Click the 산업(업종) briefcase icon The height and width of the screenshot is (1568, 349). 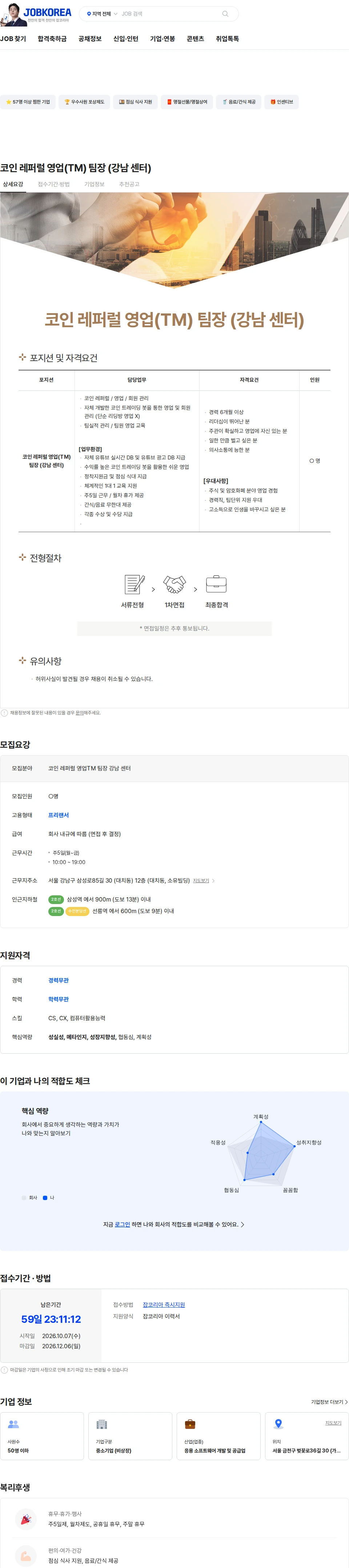[190, 1424]
